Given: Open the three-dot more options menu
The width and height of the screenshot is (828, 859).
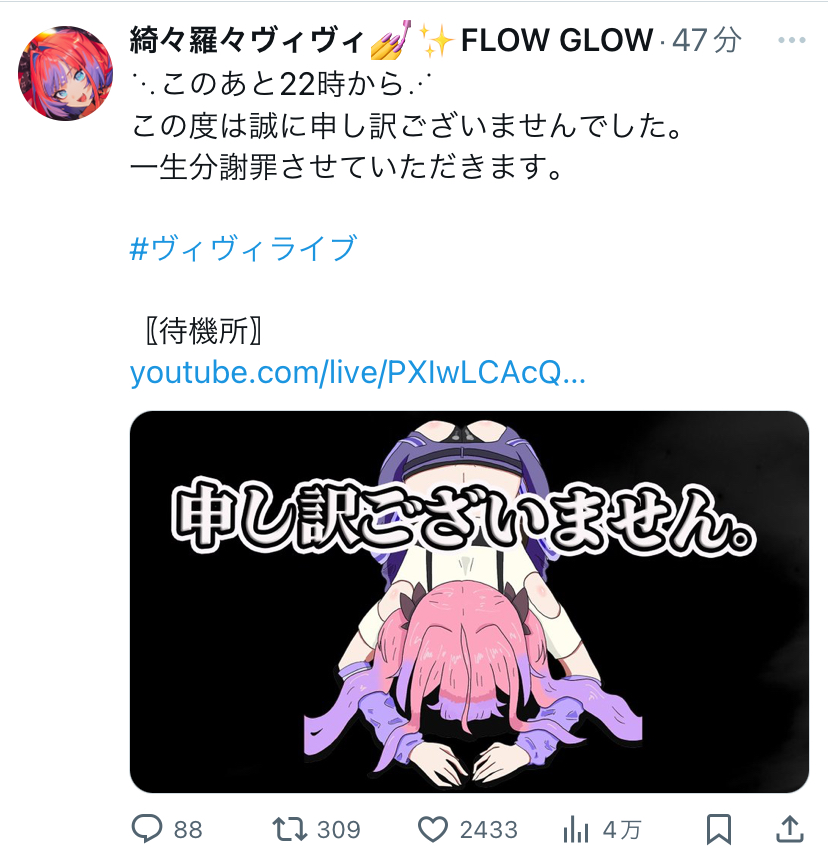Looking at the screenshot, I should 791,40.
